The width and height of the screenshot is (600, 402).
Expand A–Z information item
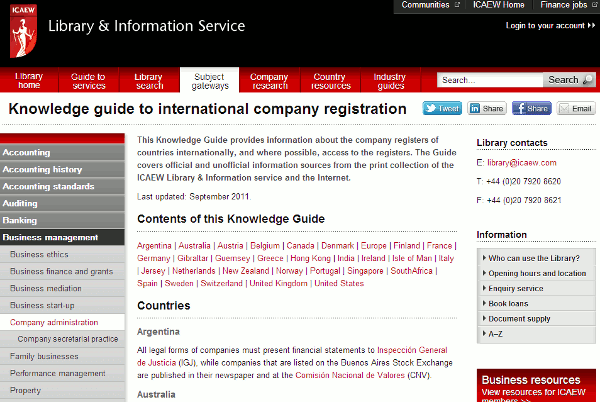tap(536, 334)
